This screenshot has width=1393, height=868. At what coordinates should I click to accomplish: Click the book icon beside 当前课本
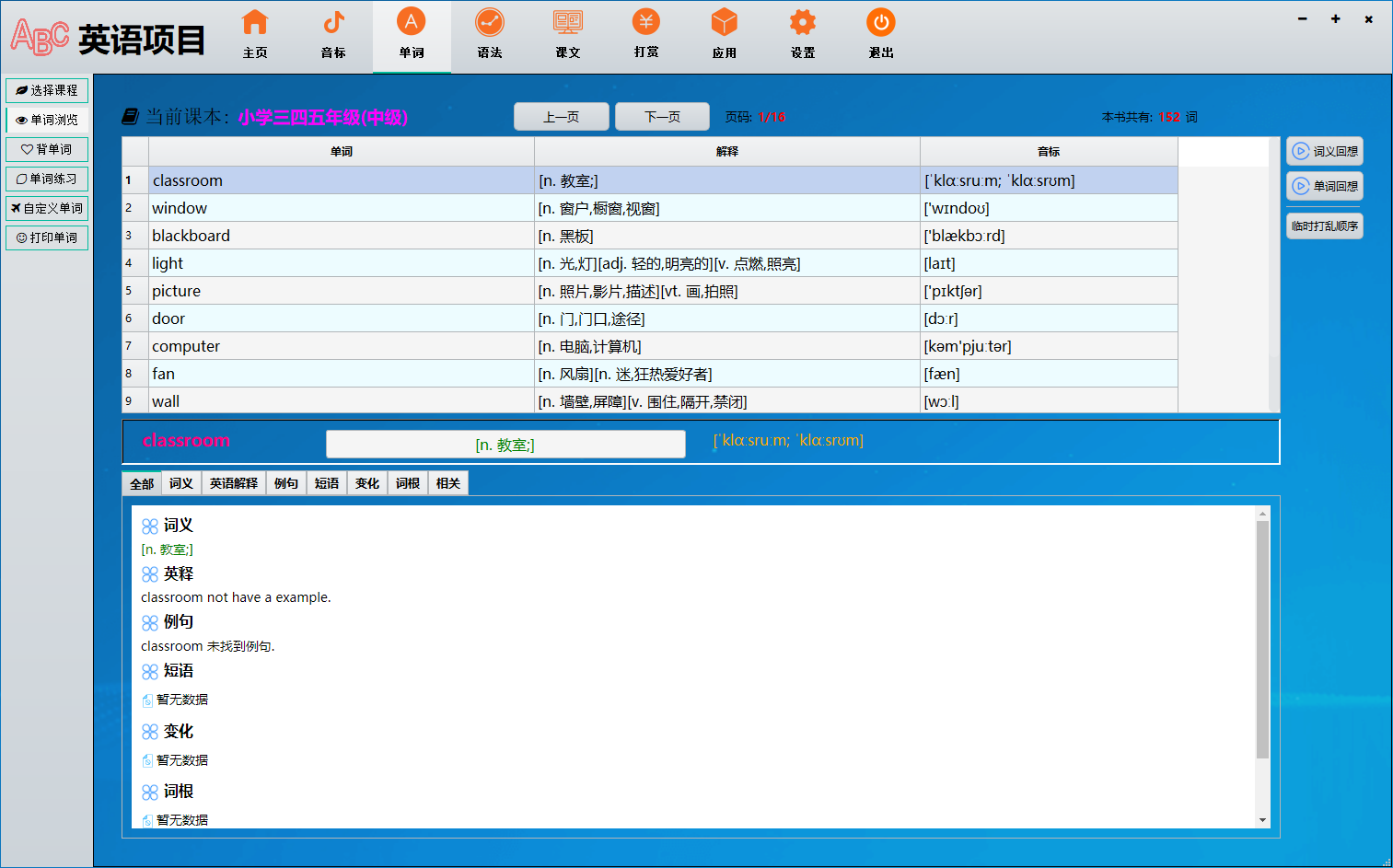[131, 117]
